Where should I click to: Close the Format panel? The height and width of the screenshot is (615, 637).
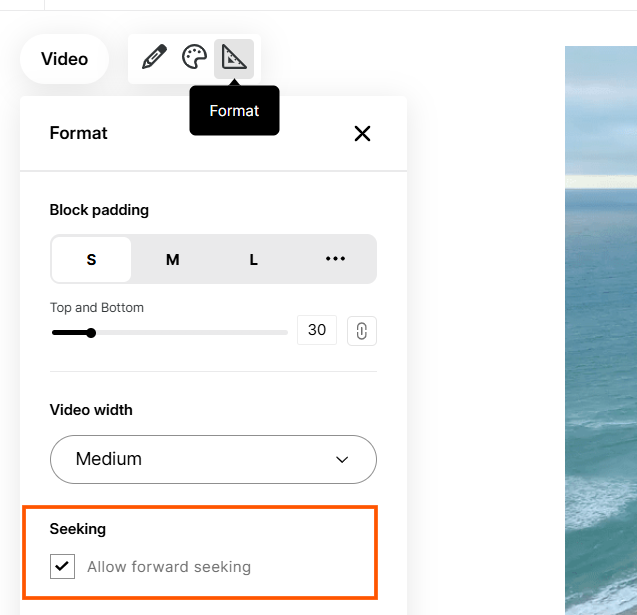pos(362,133)
